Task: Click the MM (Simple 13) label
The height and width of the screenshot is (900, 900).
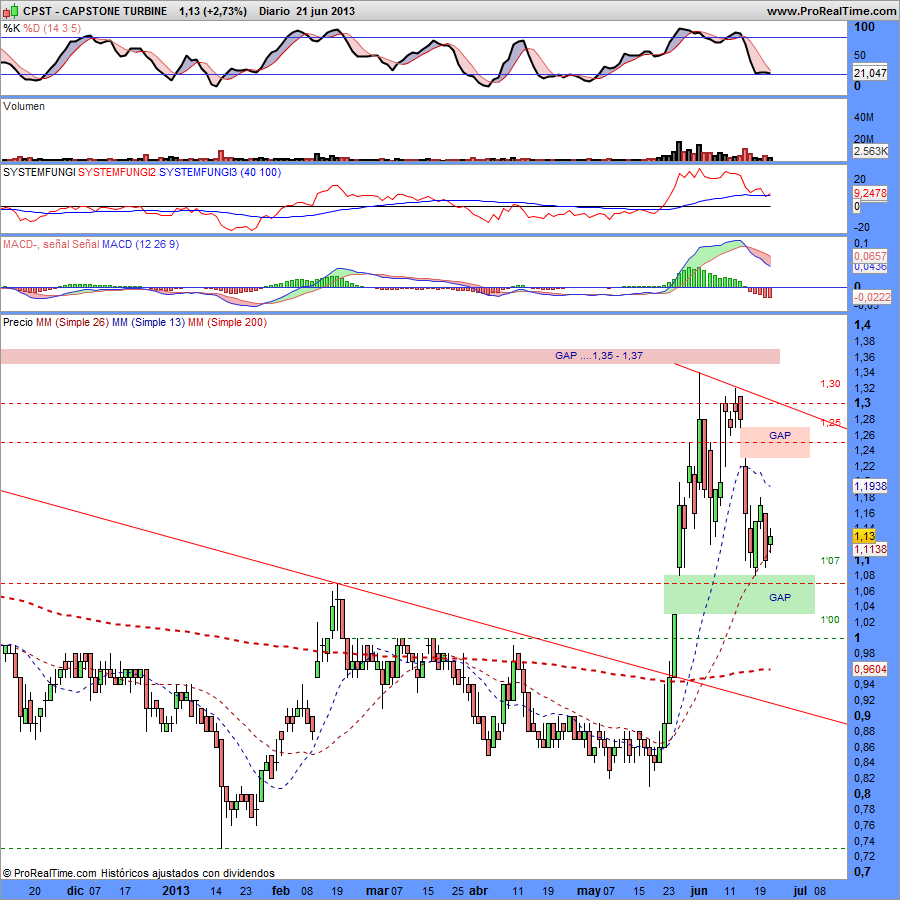Action: (x=148, y=323)
